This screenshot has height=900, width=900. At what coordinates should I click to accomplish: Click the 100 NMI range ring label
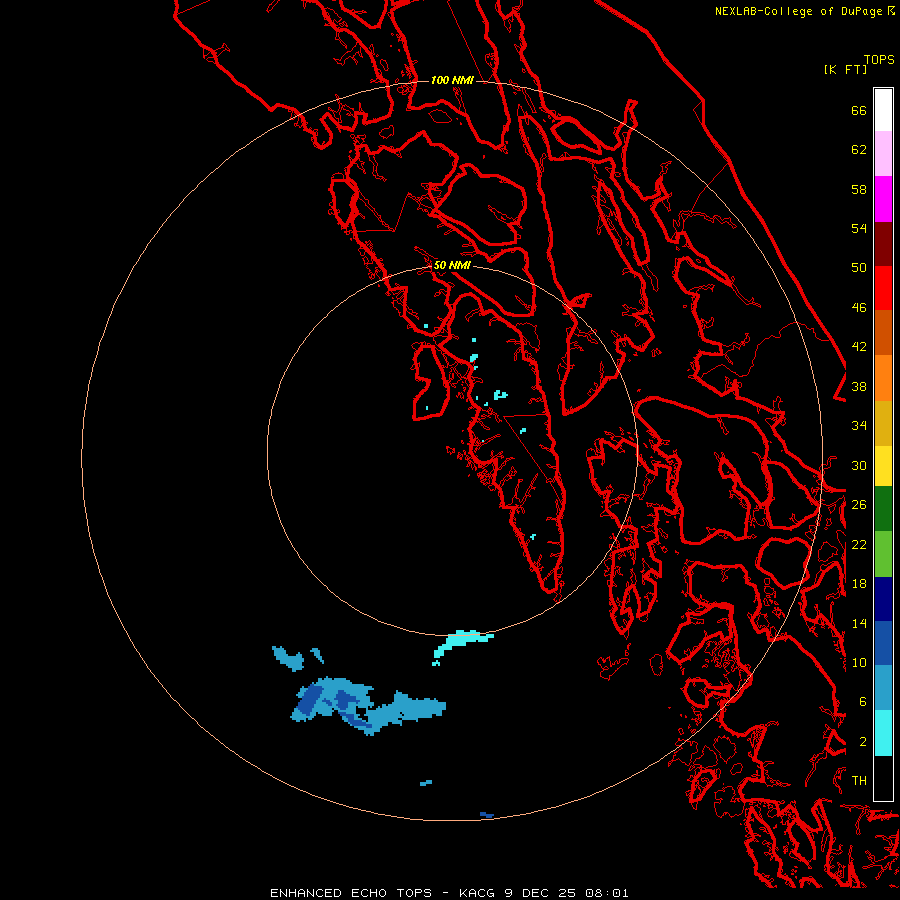tap(452, 80)
